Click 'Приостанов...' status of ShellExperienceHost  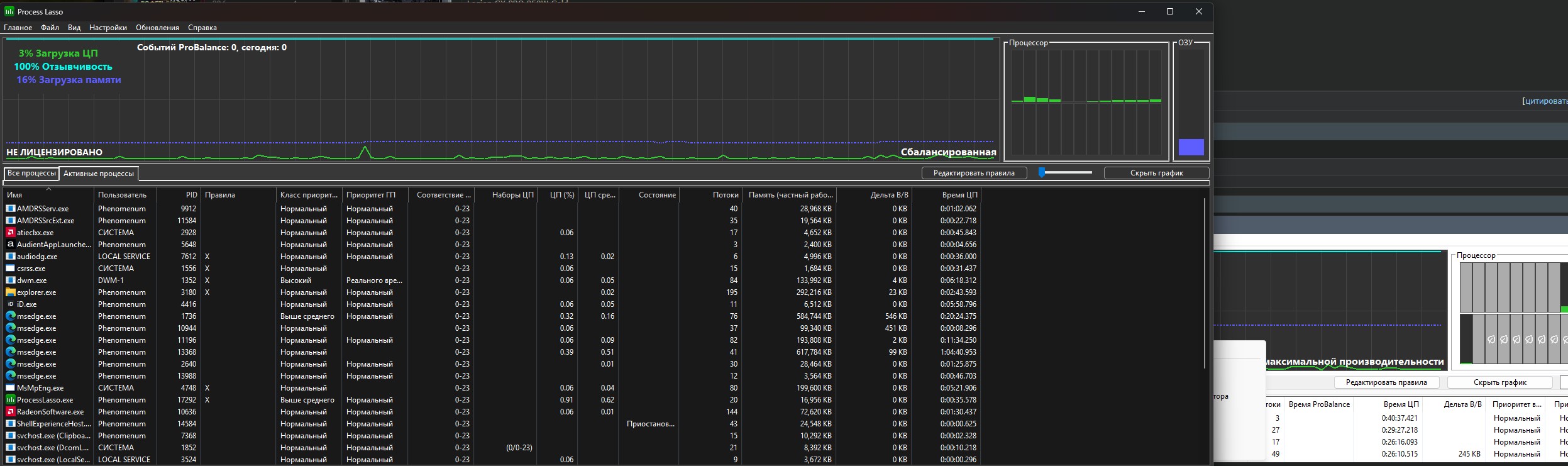pyautogui.click(x=651, y=424)
